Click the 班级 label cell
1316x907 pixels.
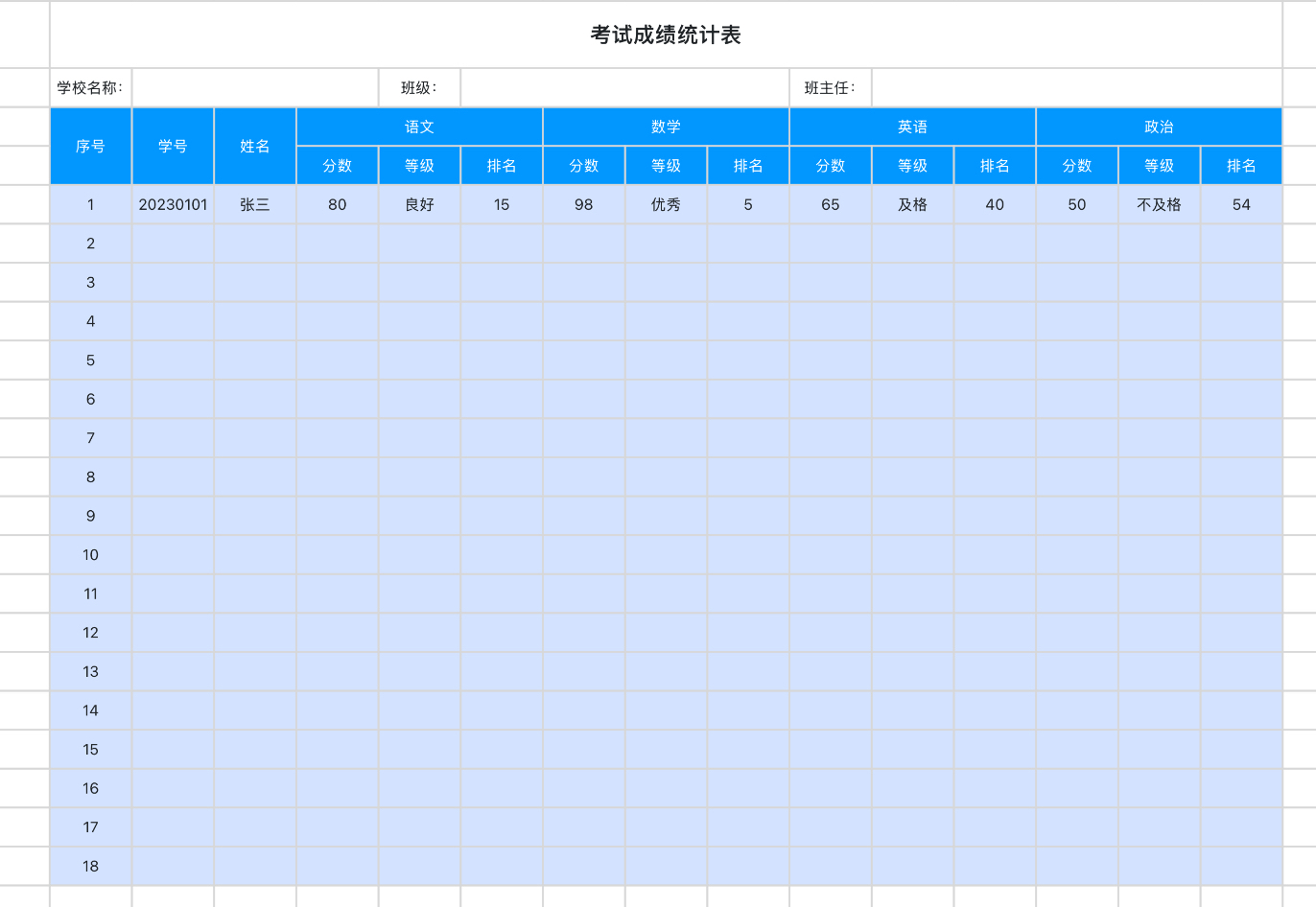(419, 87)
